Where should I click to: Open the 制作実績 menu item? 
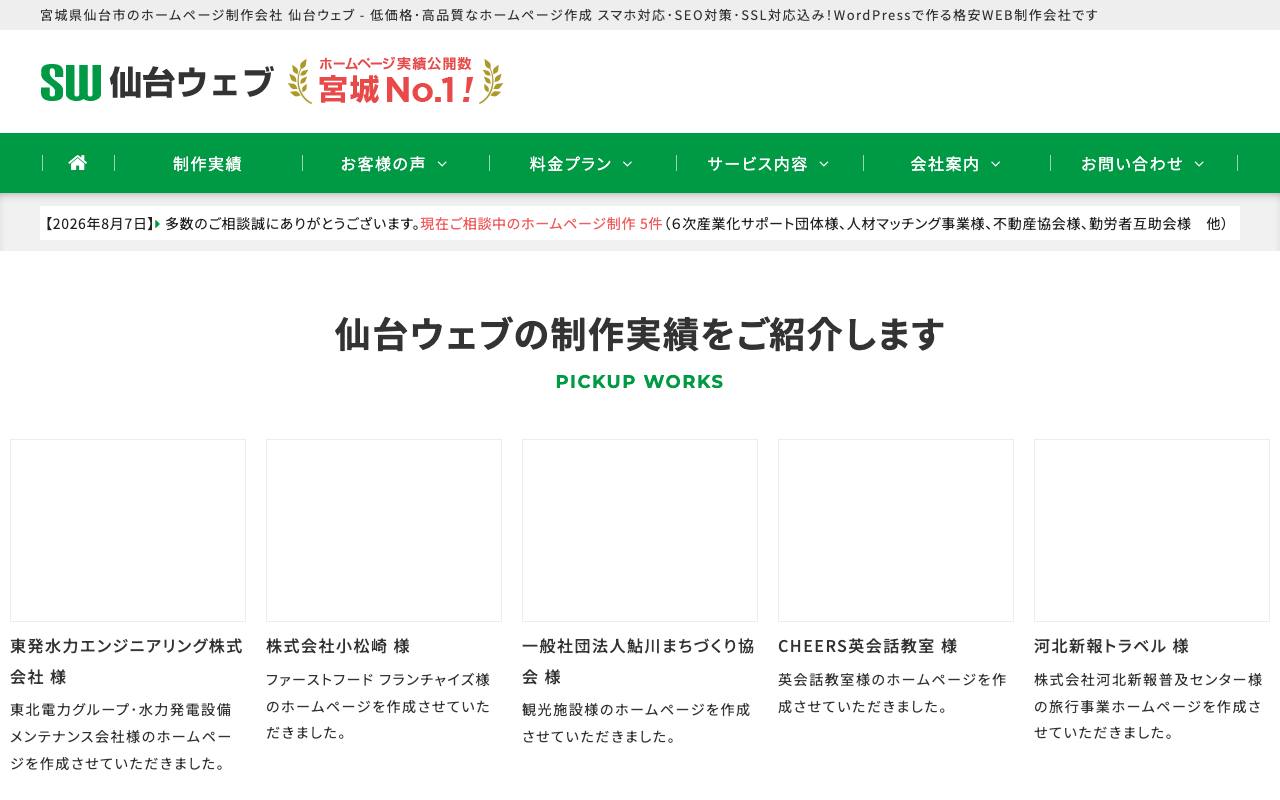pyautogui.click(x=208, y=163)
